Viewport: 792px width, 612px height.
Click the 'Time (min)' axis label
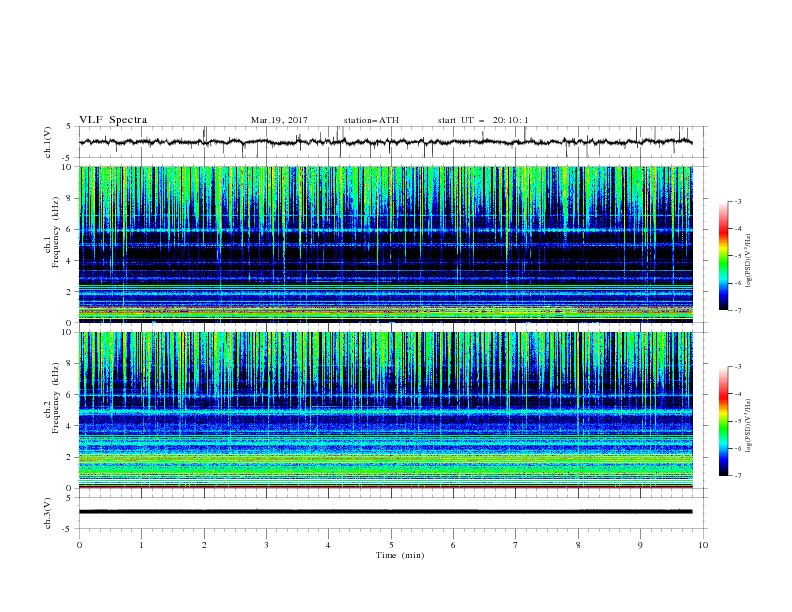[x=400, y=555]
